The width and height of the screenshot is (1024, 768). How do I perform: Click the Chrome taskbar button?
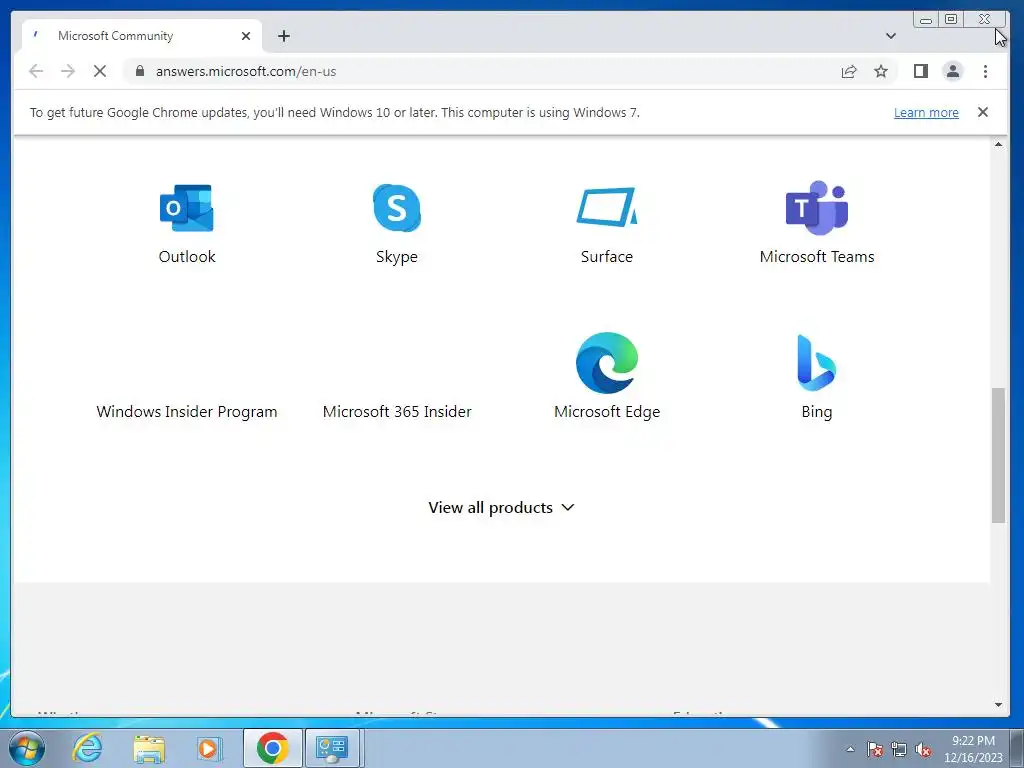(x=273, y=748)
